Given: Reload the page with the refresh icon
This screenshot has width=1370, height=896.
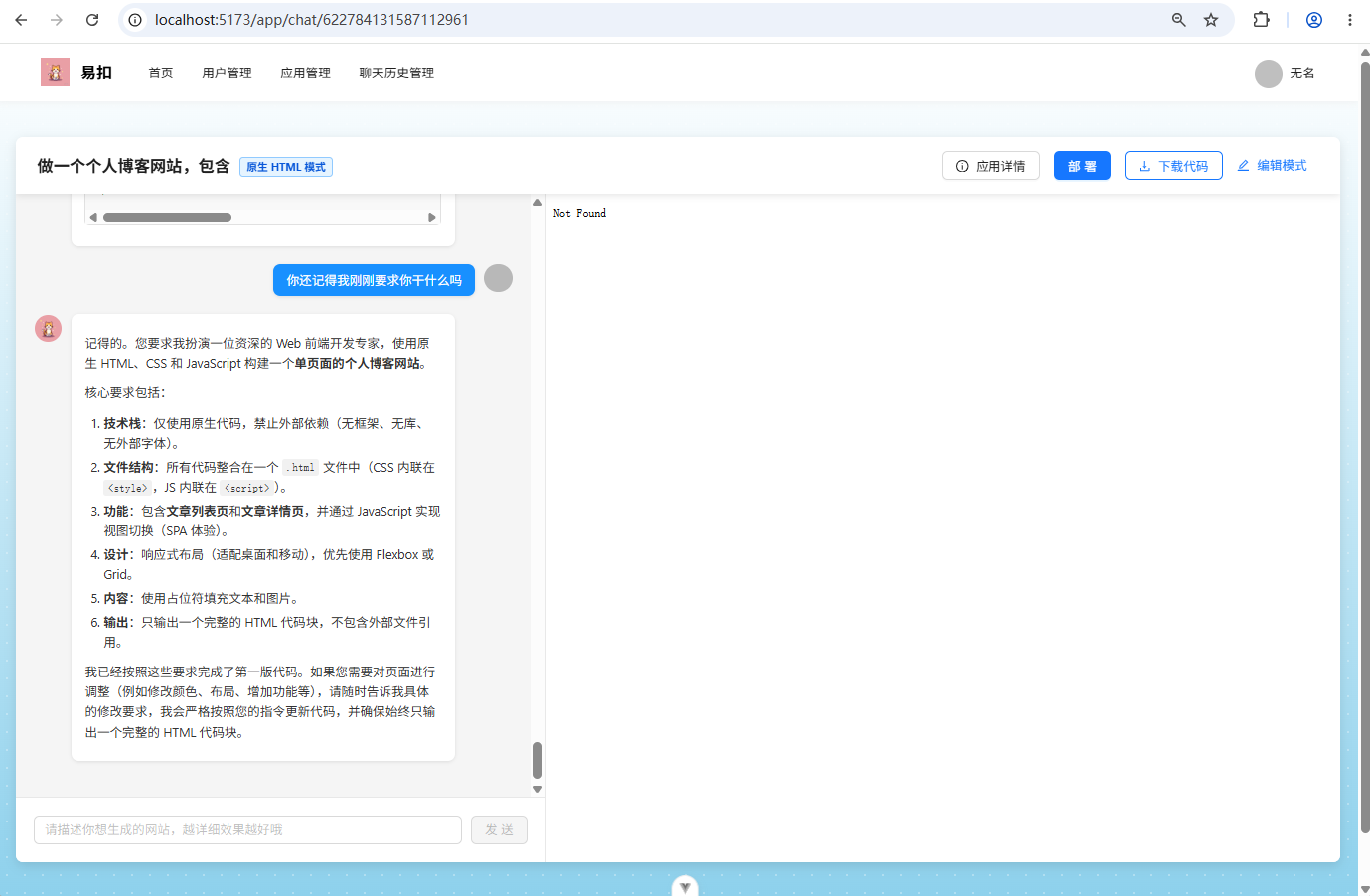Looking at the screenshot, I should click(92, 20).
